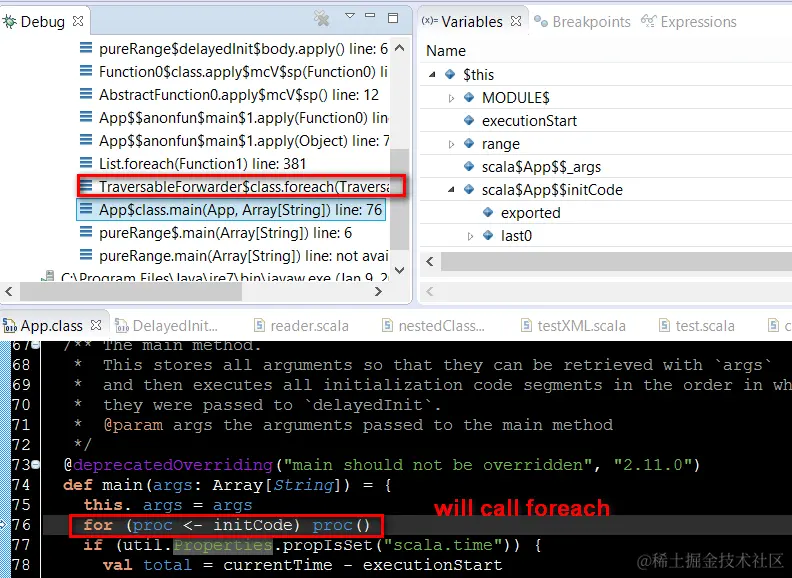The width and height of the screenshot is (792, 578).
Task: Expand the last0 variable node
Action: coord(470,236)
